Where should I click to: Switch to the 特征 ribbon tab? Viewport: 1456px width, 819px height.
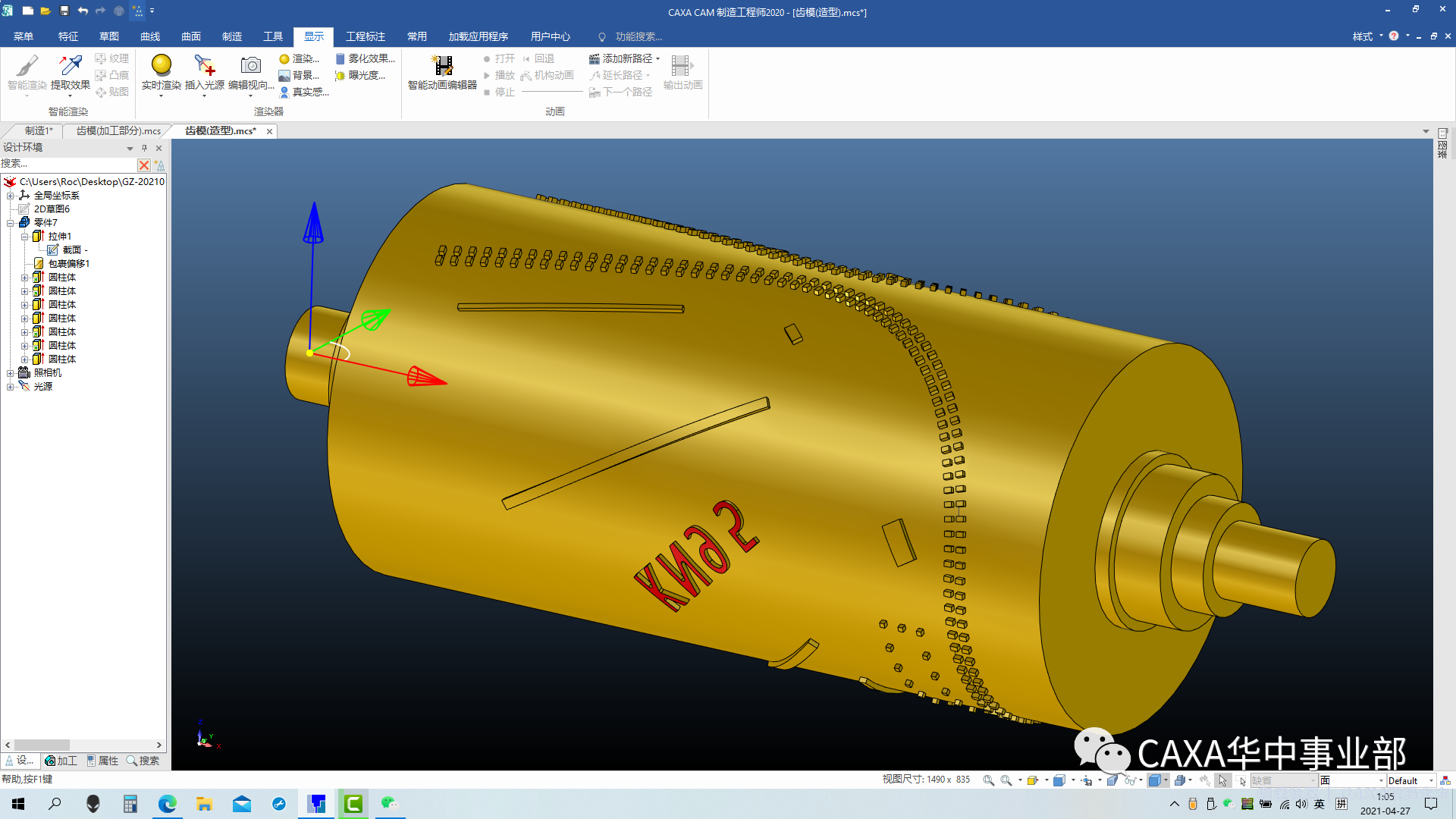[x=68, y=36]
